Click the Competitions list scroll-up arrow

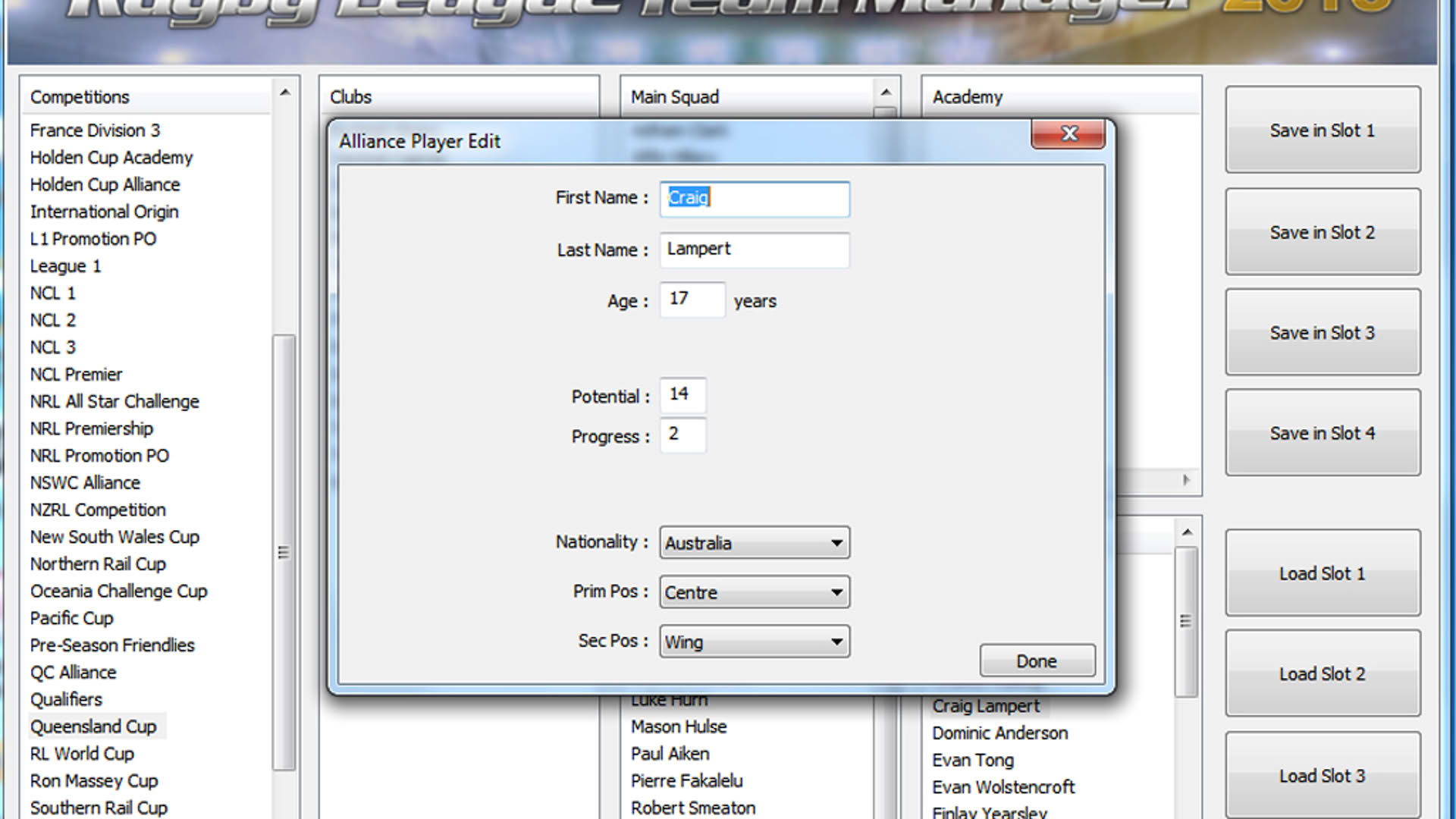point(285,93)
